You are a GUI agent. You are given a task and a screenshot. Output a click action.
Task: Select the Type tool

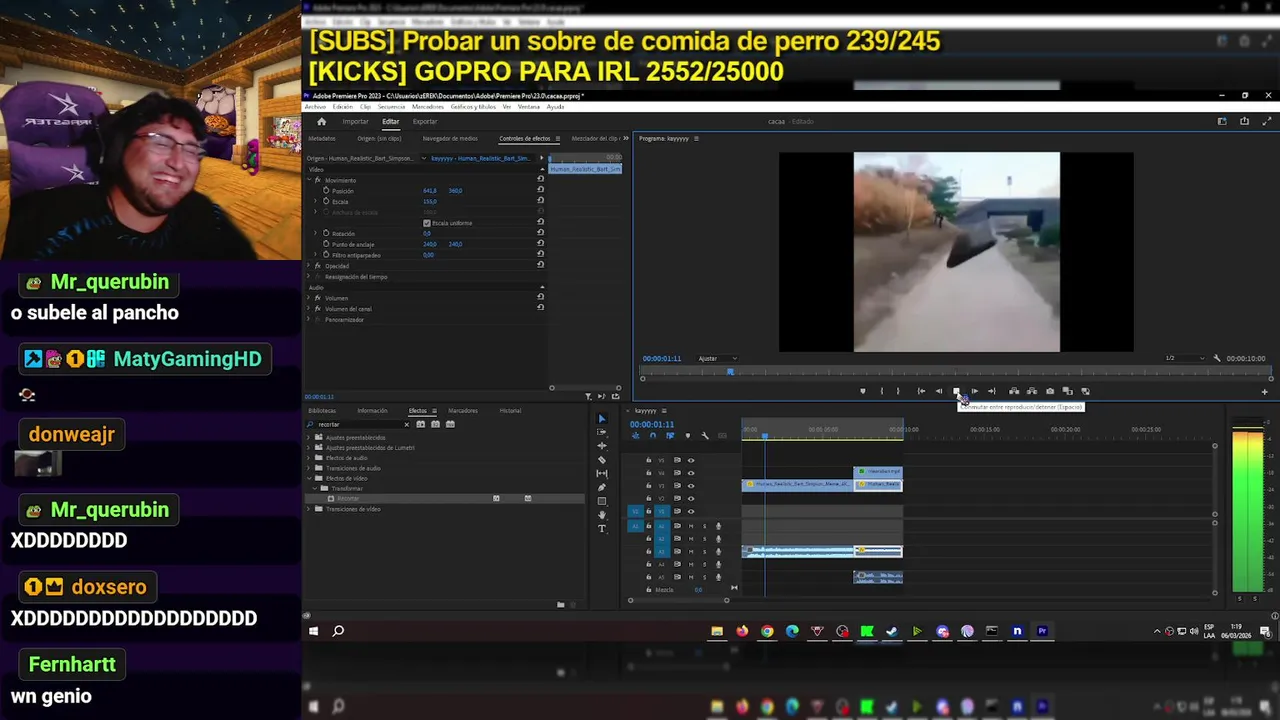point(601,528)
